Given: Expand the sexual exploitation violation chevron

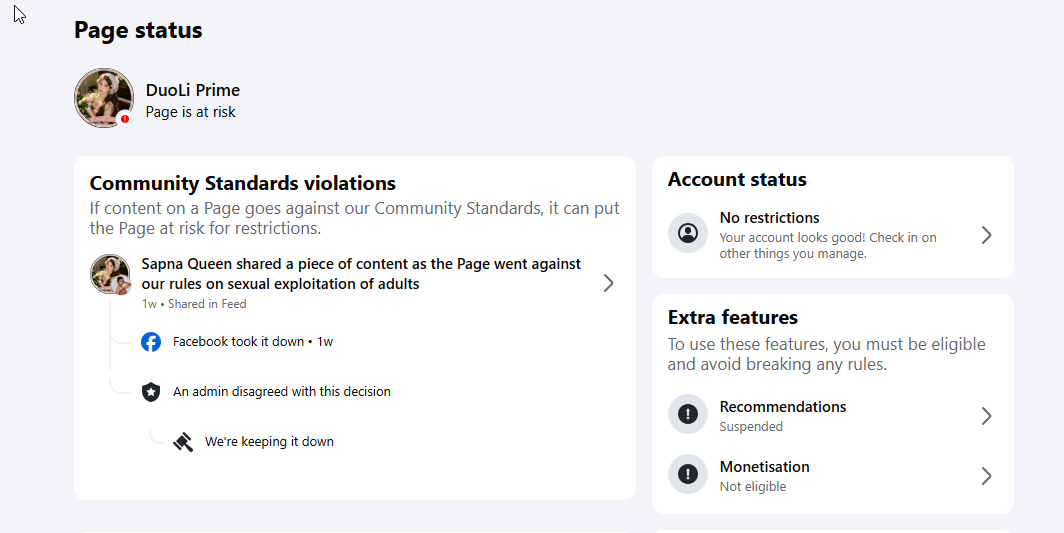Looking at the screenshot, I should [x=609, y=283].
